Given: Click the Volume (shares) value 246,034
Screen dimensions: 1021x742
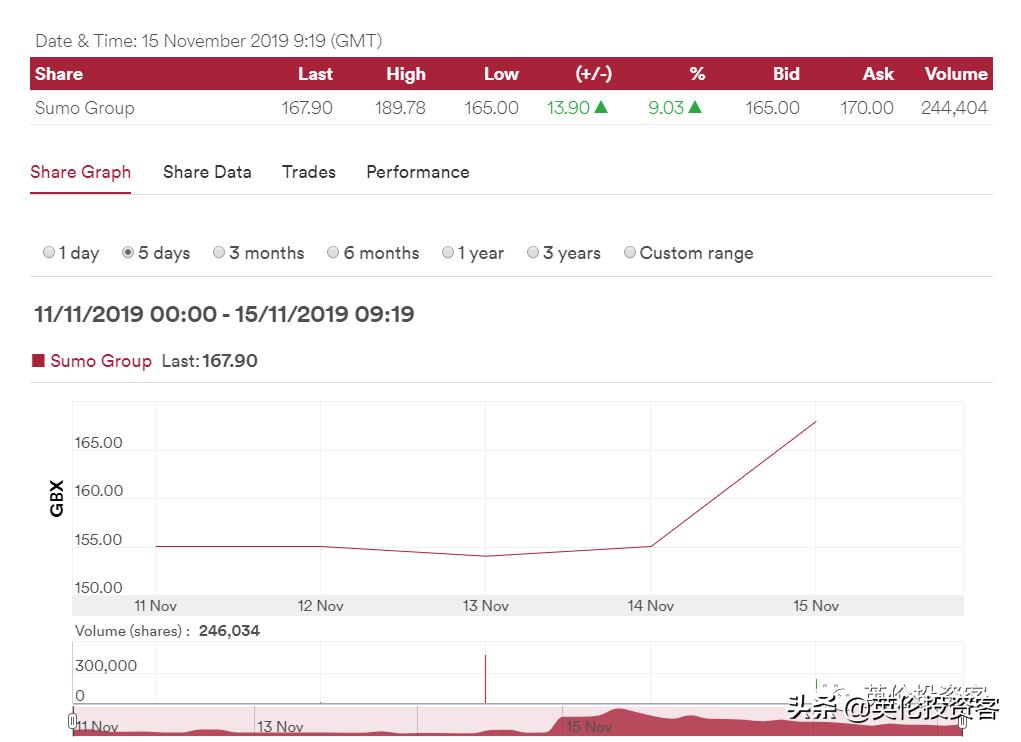Looking at the screenshot, I should tap(229, 631).
